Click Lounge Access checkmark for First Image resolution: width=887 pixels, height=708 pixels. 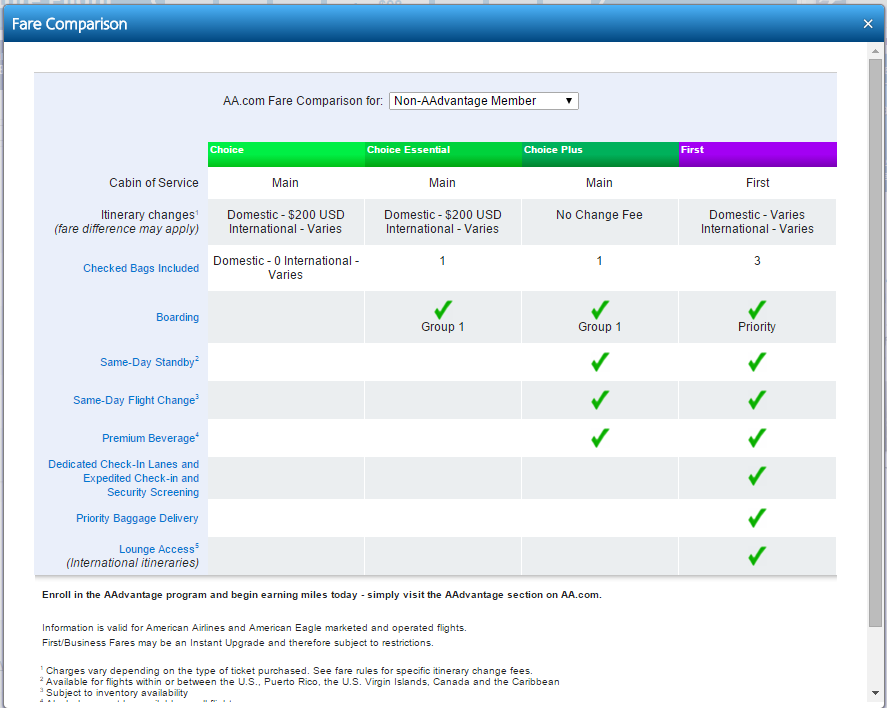click(x=757, y=556)
